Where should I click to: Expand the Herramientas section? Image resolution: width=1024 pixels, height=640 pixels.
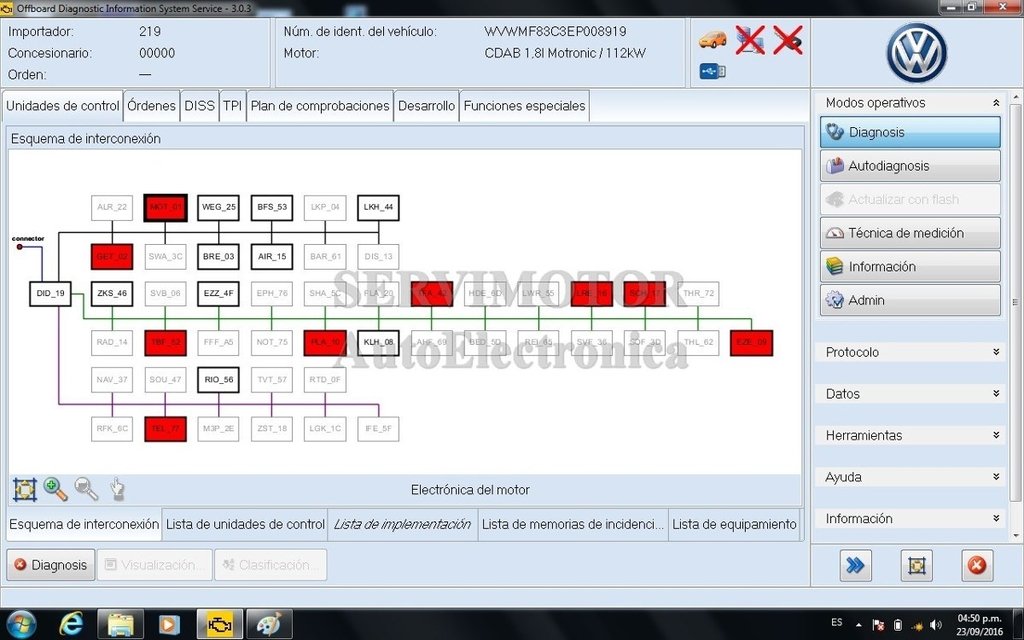tap(995, 435)
